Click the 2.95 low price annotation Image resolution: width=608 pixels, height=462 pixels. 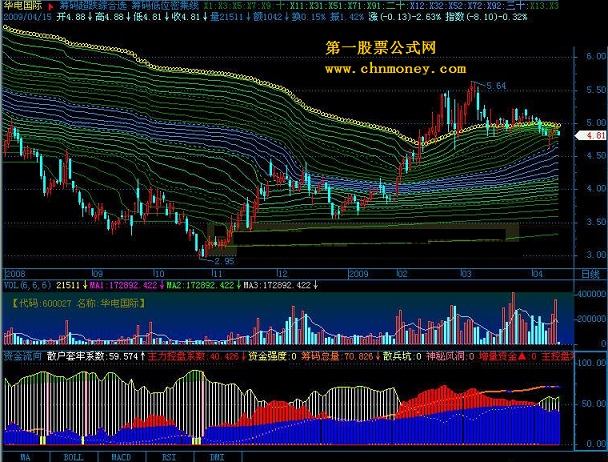pos(225,261)
